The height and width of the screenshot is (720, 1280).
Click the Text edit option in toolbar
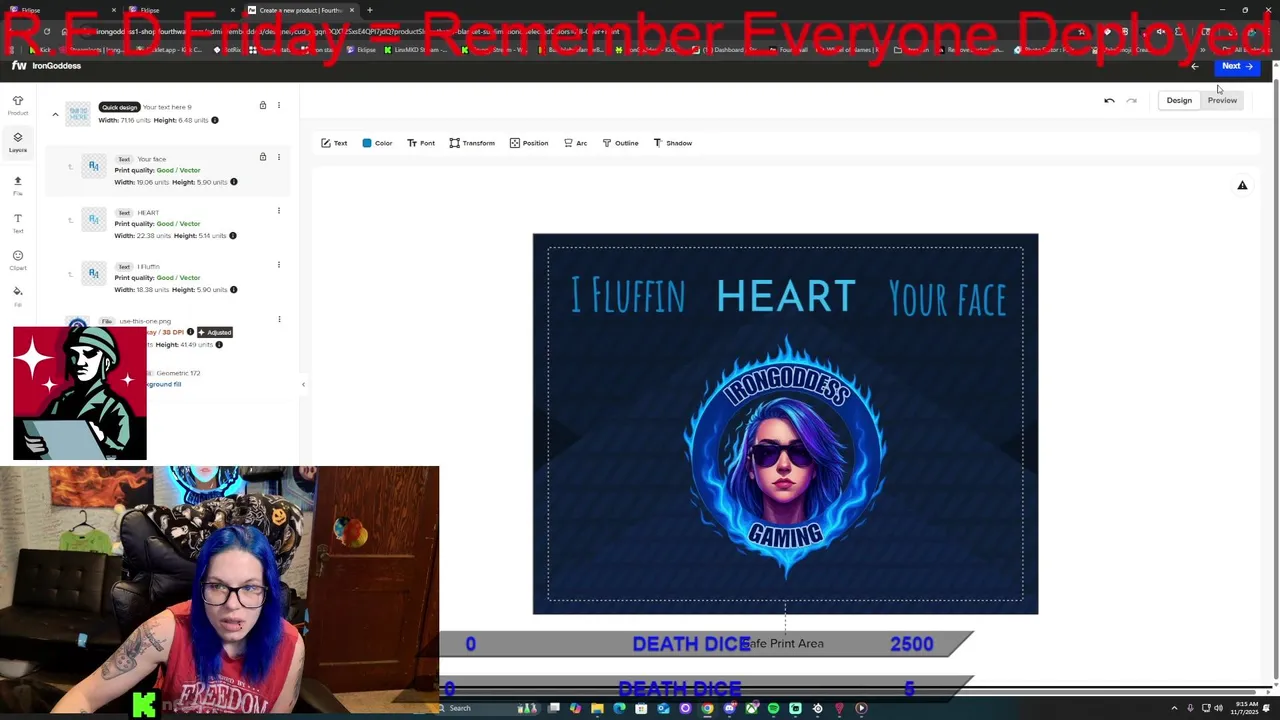tap(334, 143)
